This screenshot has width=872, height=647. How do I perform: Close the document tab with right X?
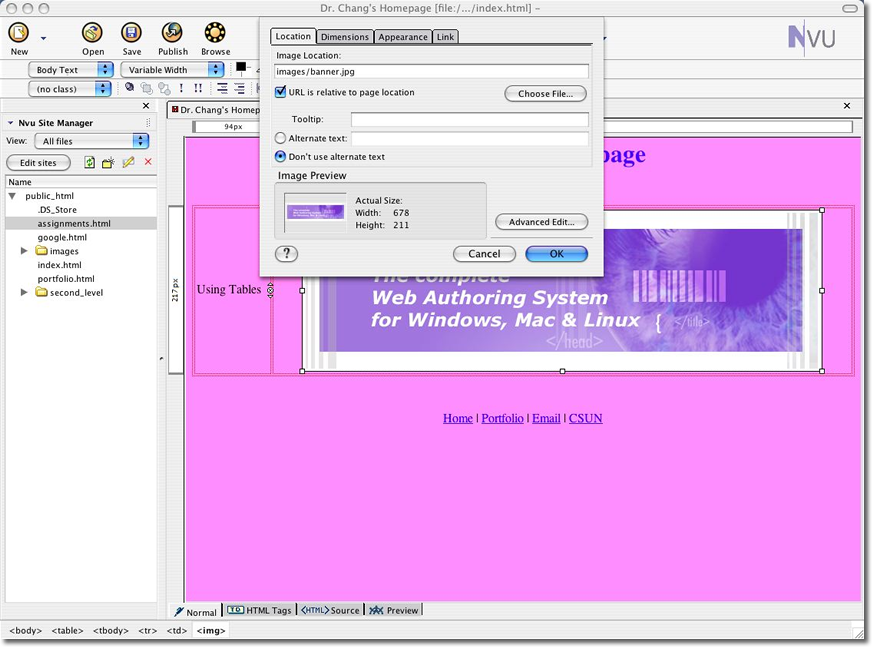click(x=846, y=106)
